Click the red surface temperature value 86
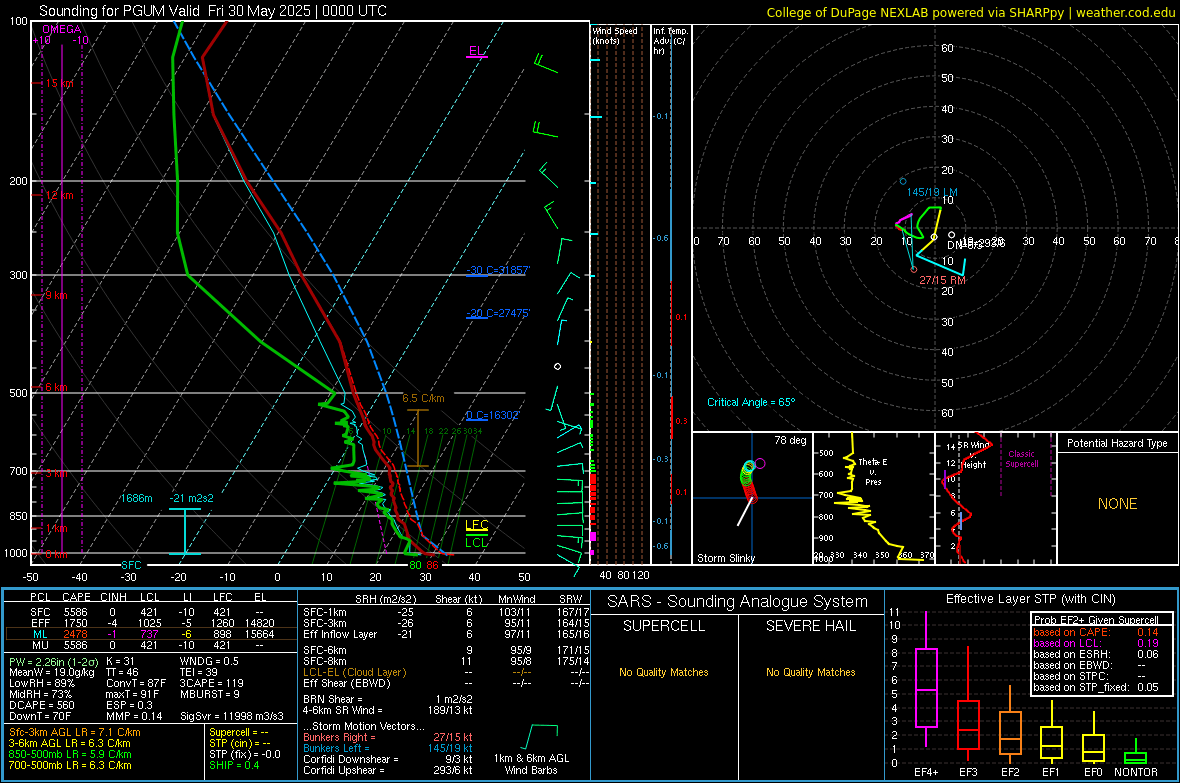This screenshot has height=783, width=1180. (x=432, y=565)
